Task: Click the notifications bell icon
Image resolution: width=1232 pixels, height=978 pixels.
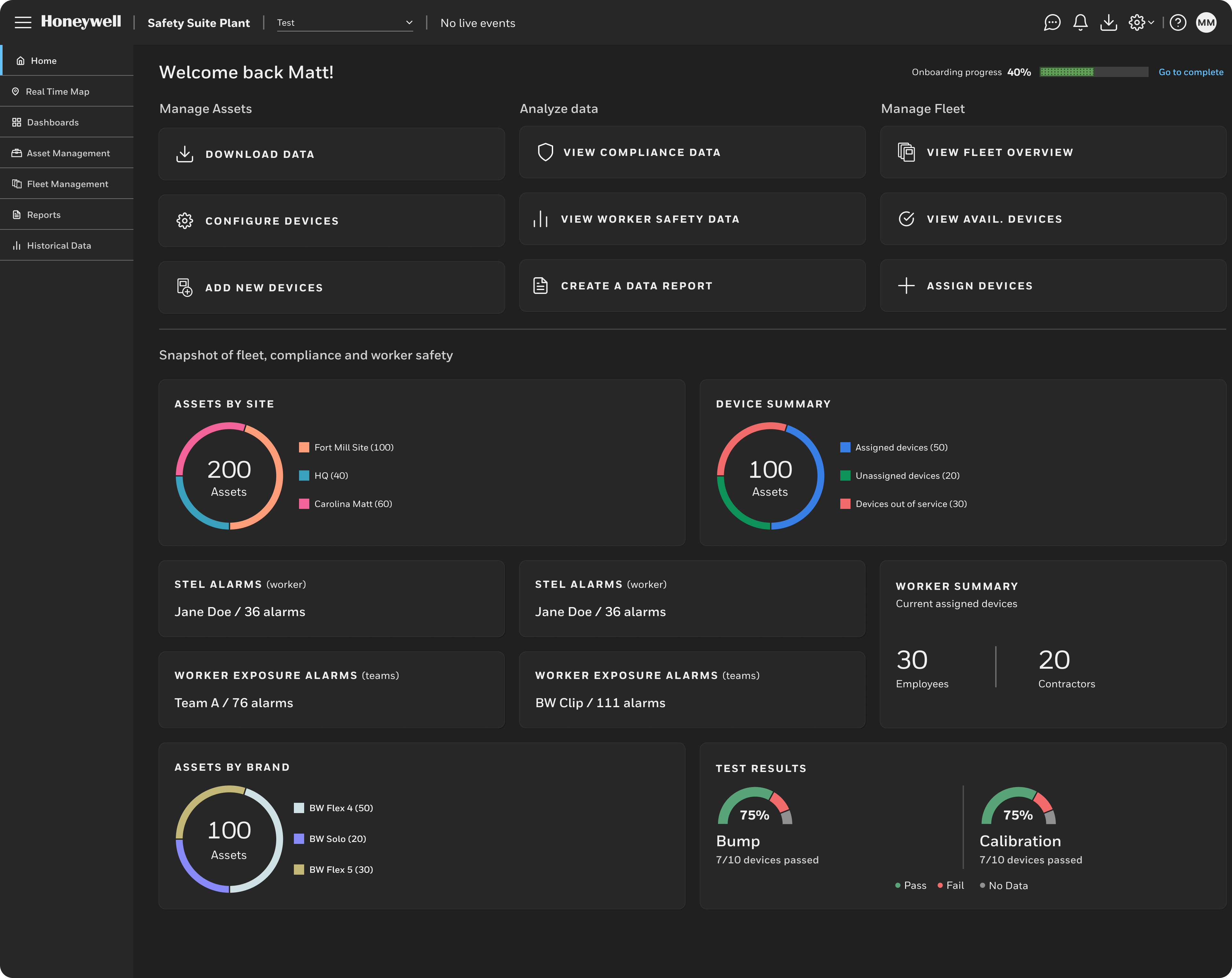Action: [x=1080, y=23]
